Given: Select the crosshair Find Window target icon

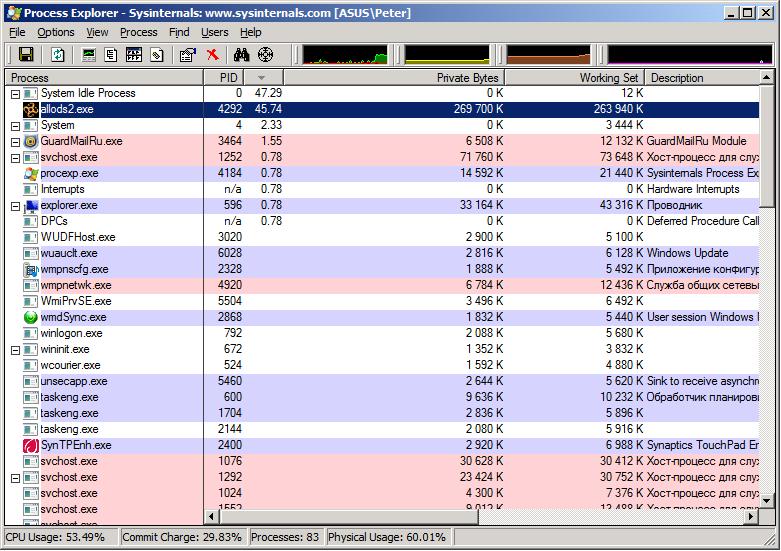Looking at the screenshot, I should [265, 54].
